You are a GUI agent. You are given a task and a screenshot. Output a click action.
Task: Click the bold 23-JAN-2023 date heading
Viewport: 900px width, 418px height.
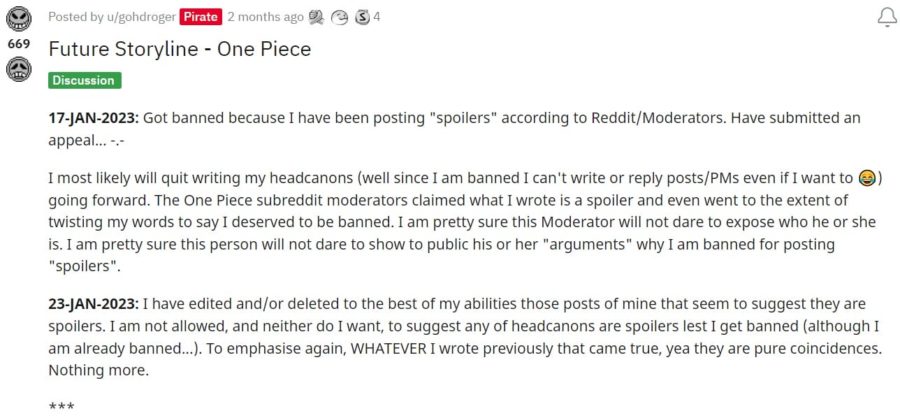[94, 303]
